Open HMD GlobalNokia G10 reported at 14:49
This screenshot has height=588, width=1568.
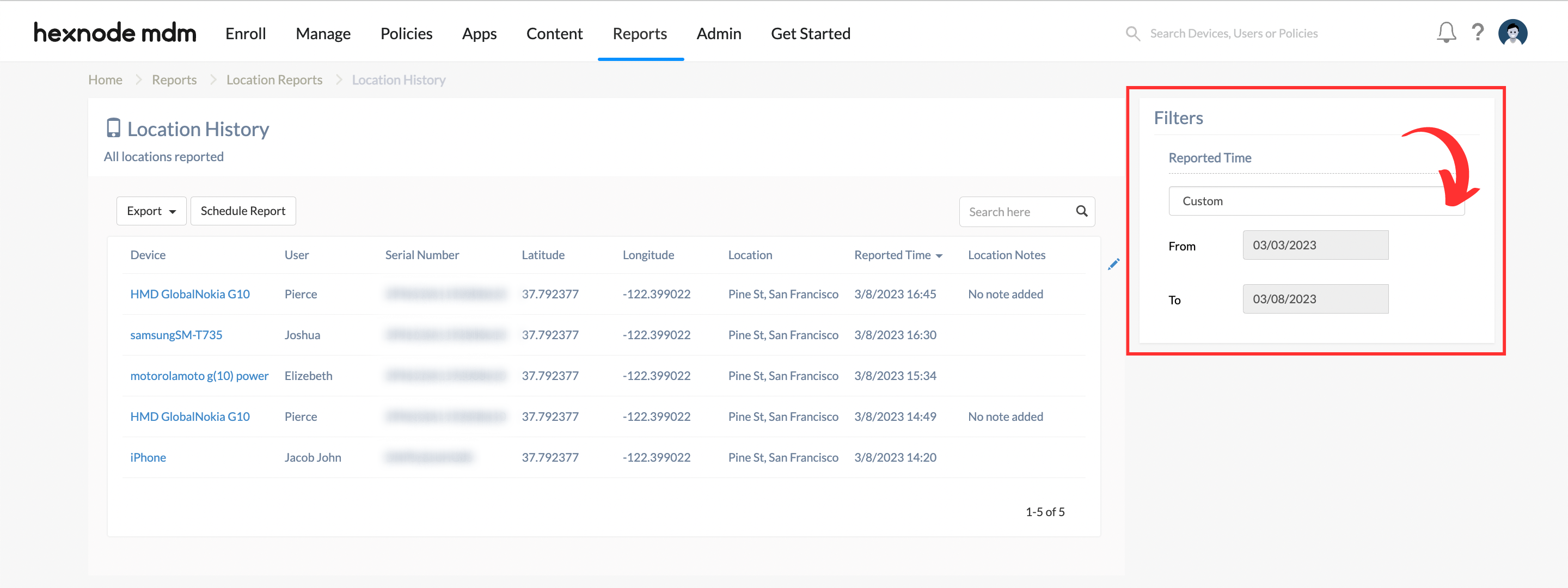pyautogui.click(x=190, y=416)
